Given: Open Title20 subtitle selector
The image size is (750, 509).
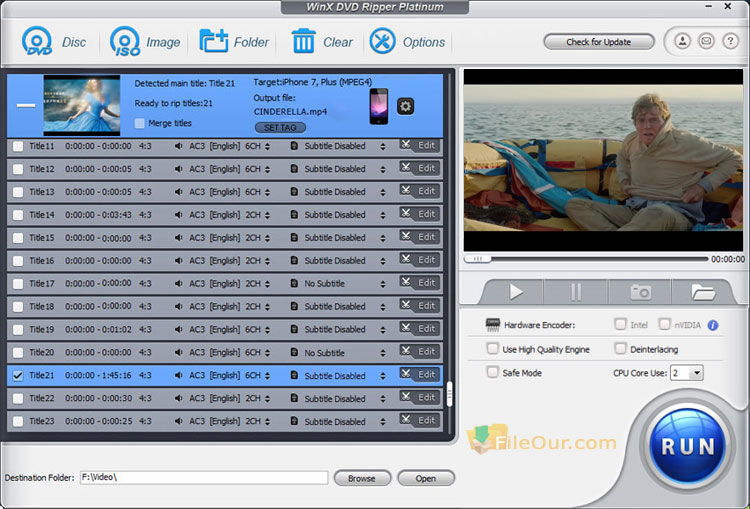Looking at the screenshot, I should coord(383,353).
